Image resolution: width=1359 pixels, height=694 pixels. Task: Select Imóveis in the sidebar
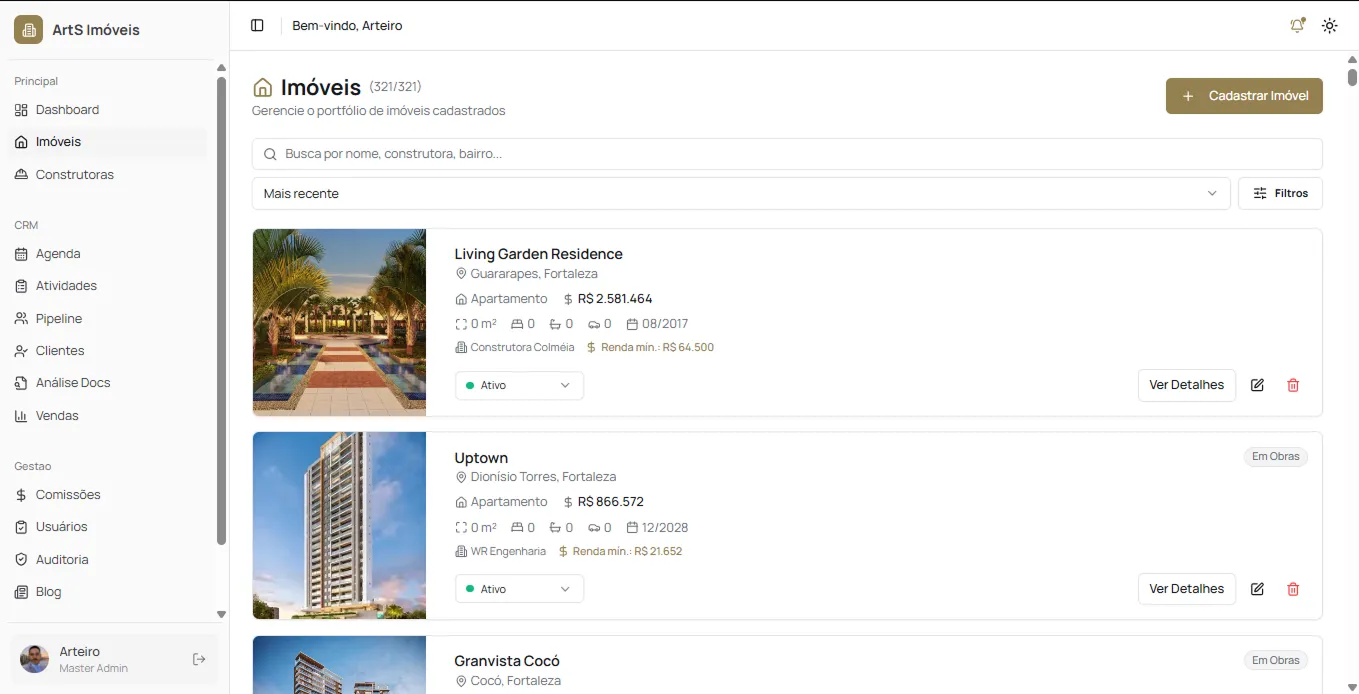pyautogui.click(x=108, y=142)
